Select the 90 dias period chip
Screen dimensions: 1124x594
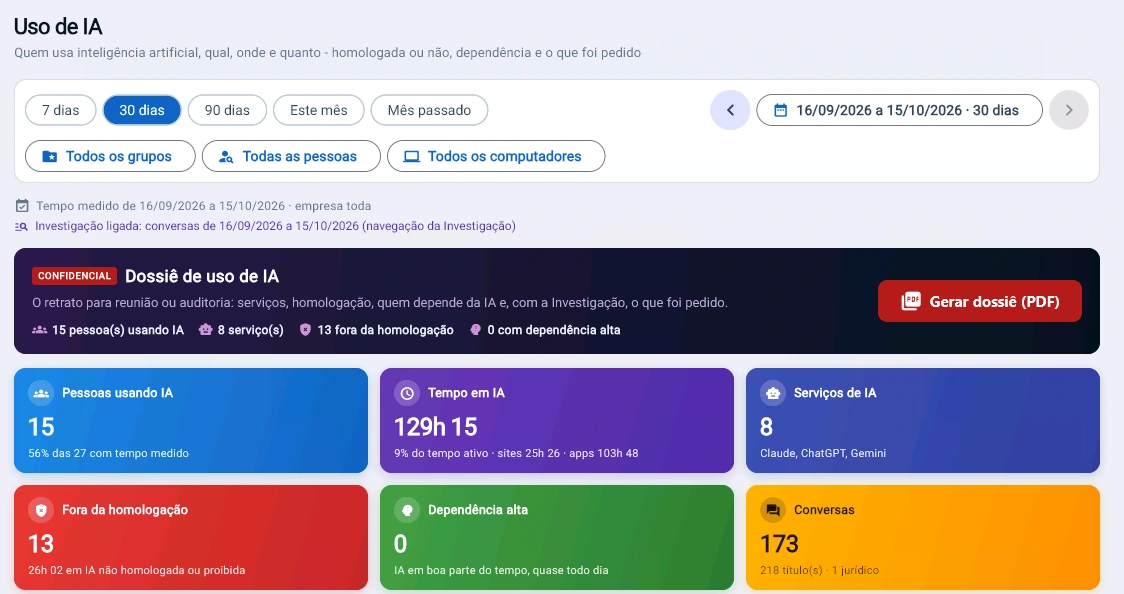click(227, 110)
